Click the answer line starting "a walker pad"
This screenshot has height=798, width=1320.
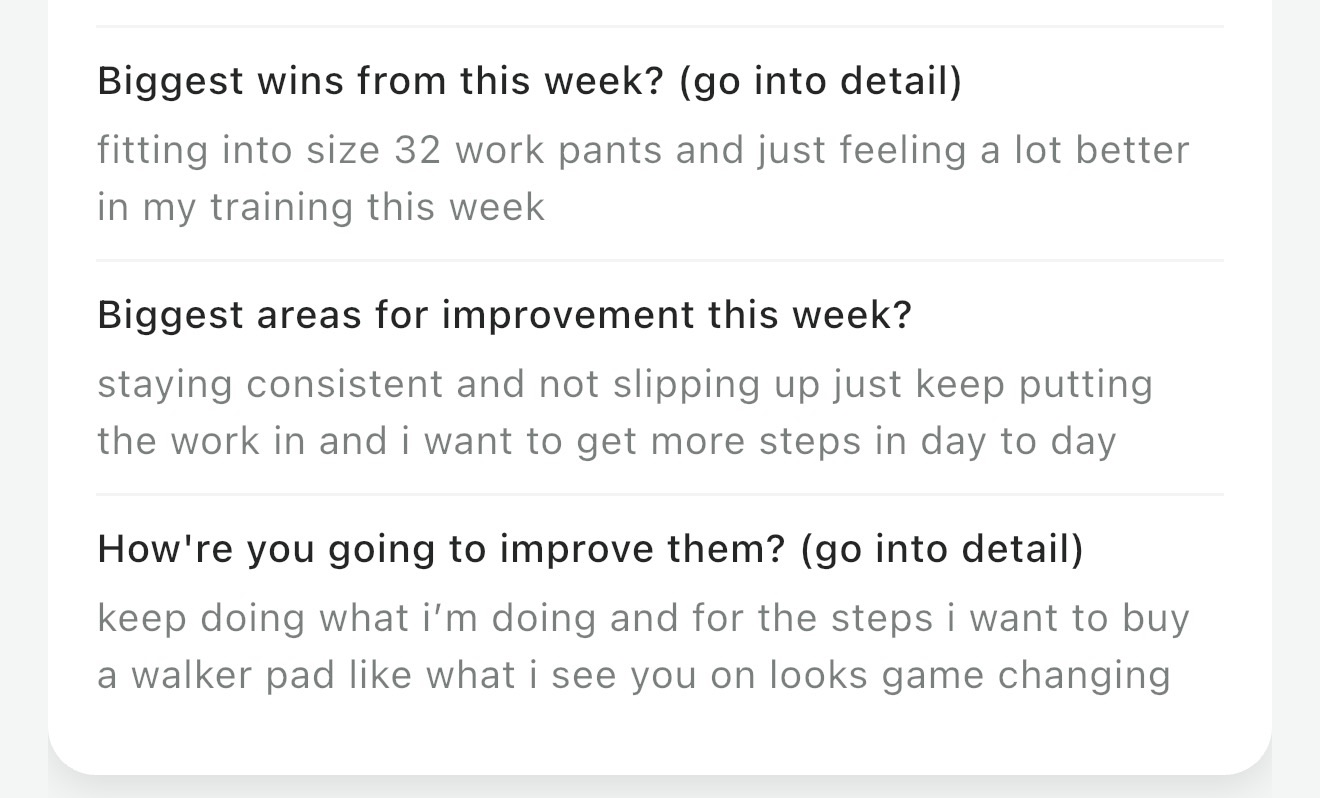(x=634, y=675)
